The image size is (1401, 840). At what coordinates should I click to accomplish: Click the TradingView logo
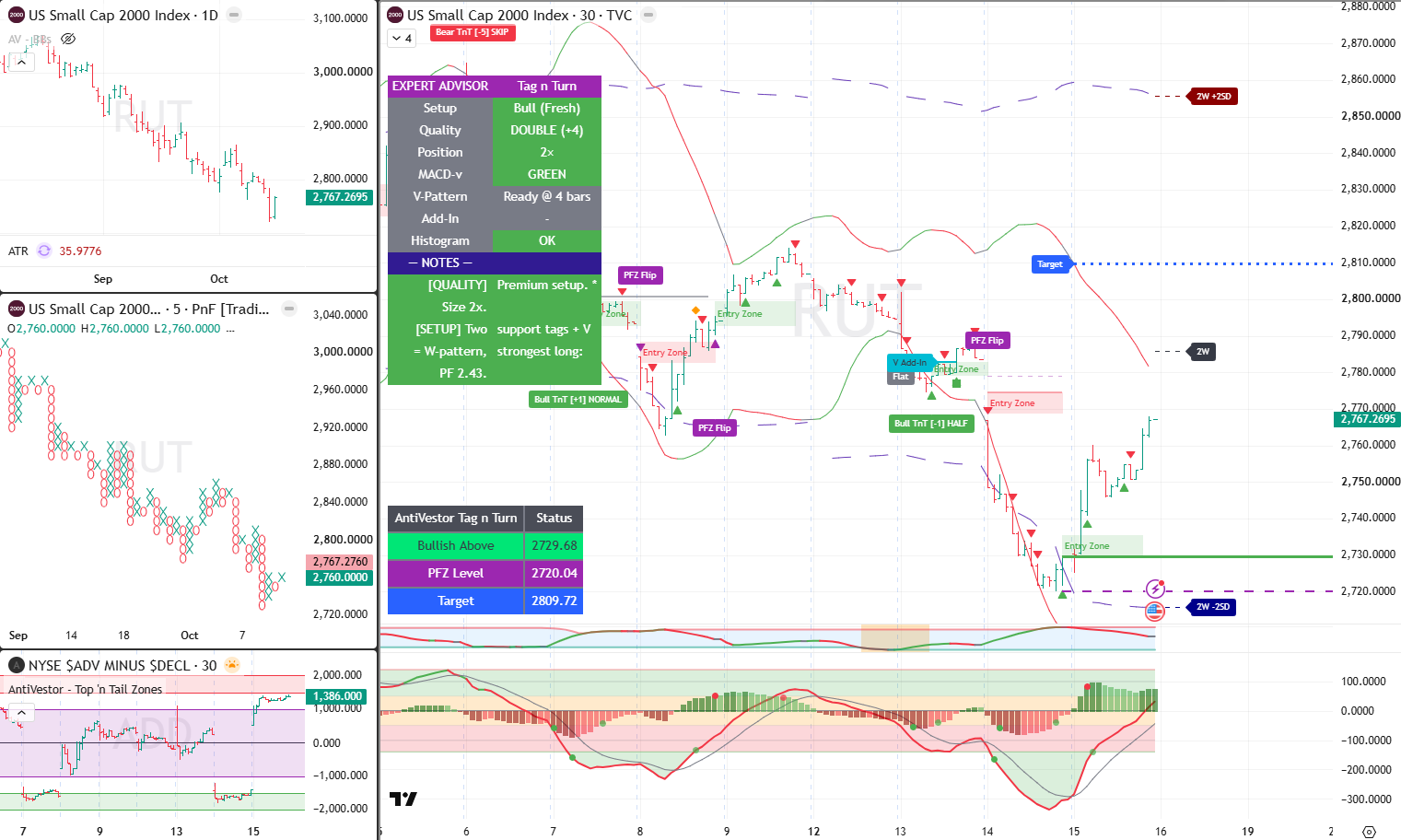pos(403,799)
